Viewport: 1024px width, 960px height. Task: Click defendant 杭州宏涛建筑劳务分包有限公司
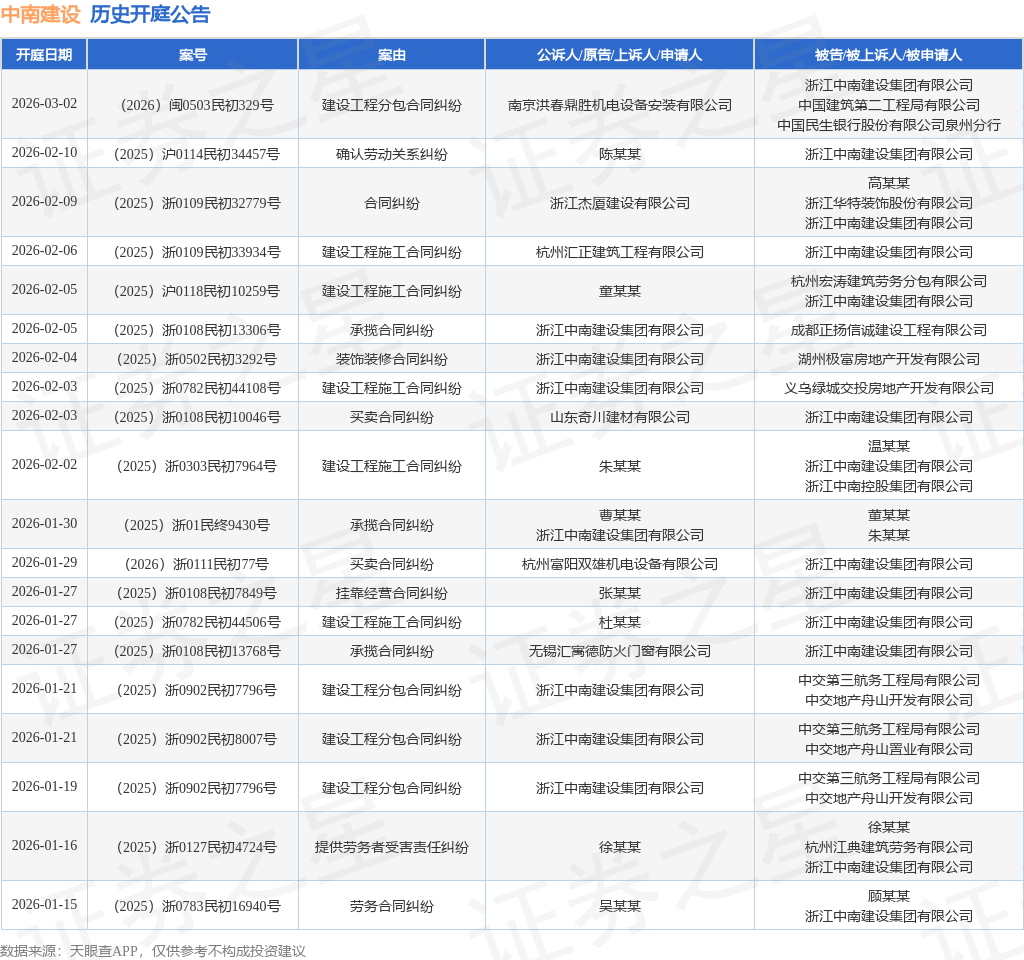[x=889, y=281]
